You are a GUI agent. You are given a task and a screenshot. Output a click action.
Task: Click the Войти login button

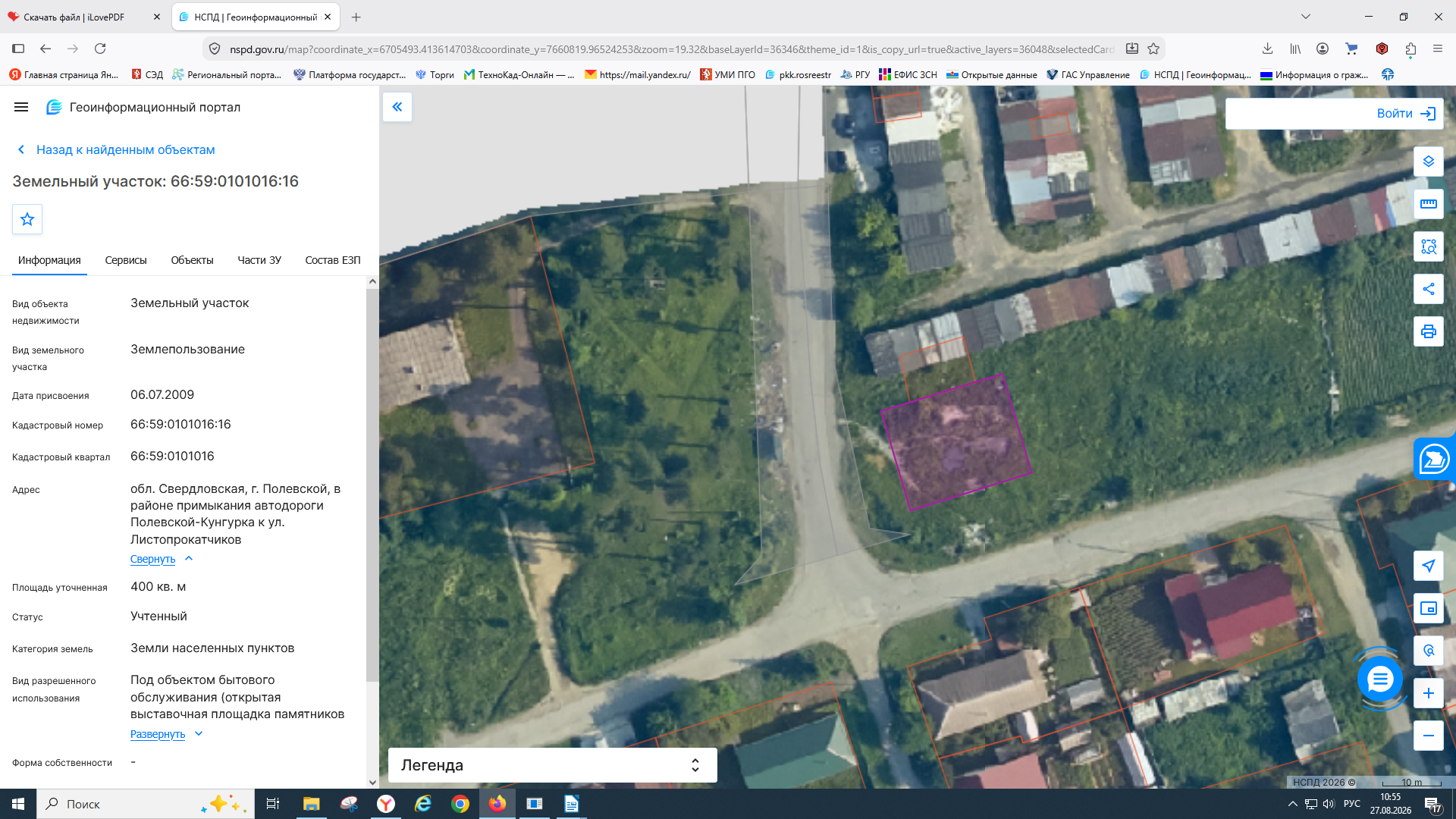[x=1334, y=113]
